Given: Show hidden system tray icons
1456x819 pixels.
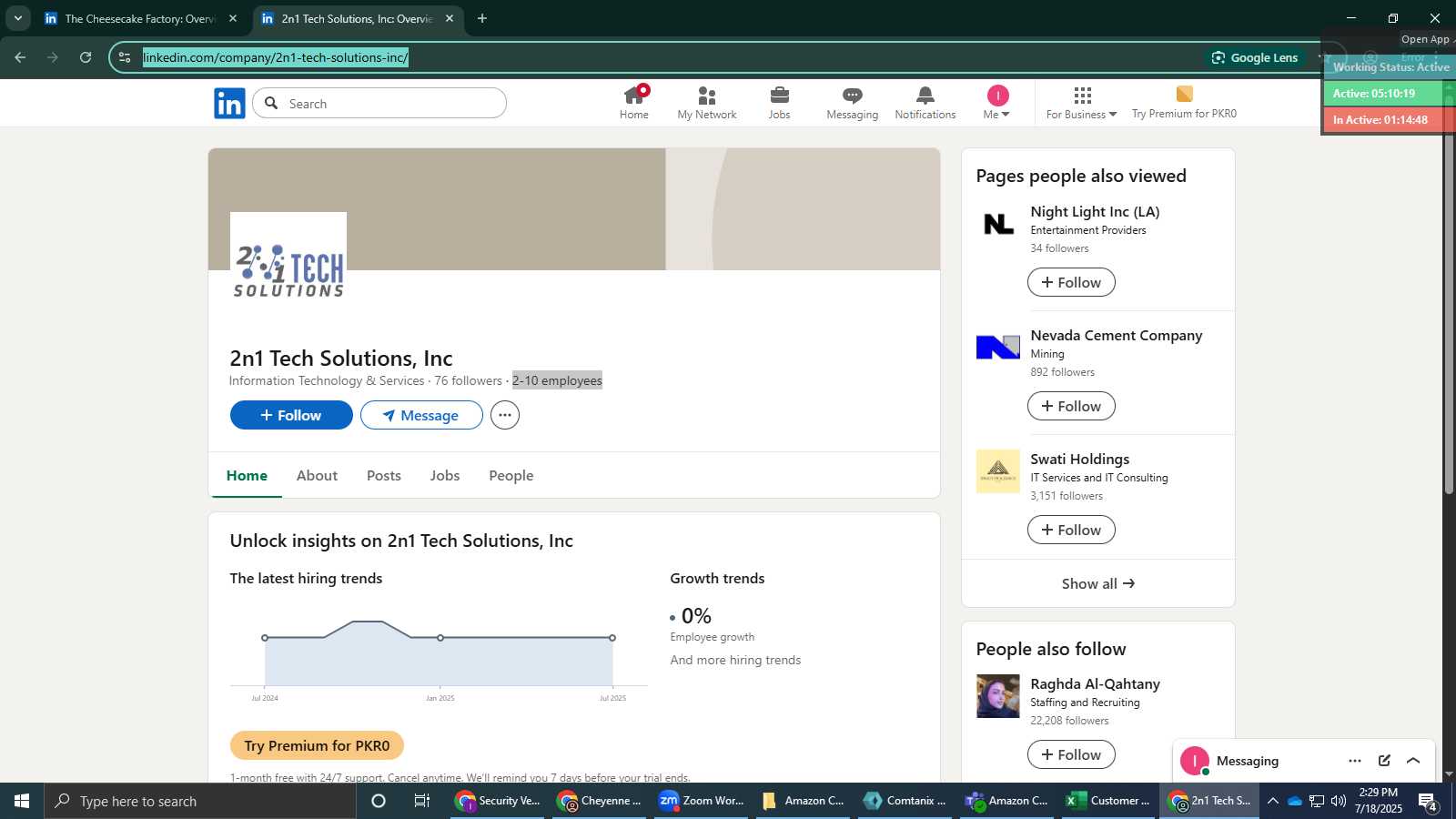Looking at the screenshot, I should (1273, 801).
